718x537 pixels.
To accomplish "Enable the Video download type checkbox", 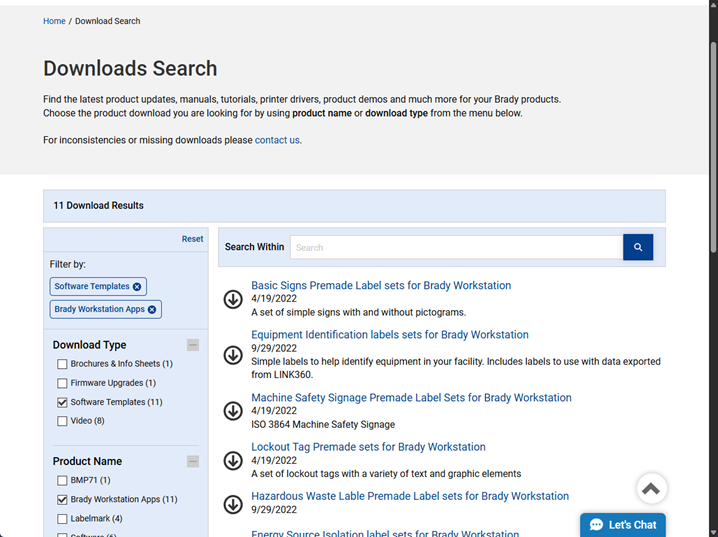I will [x=62, y=421].
